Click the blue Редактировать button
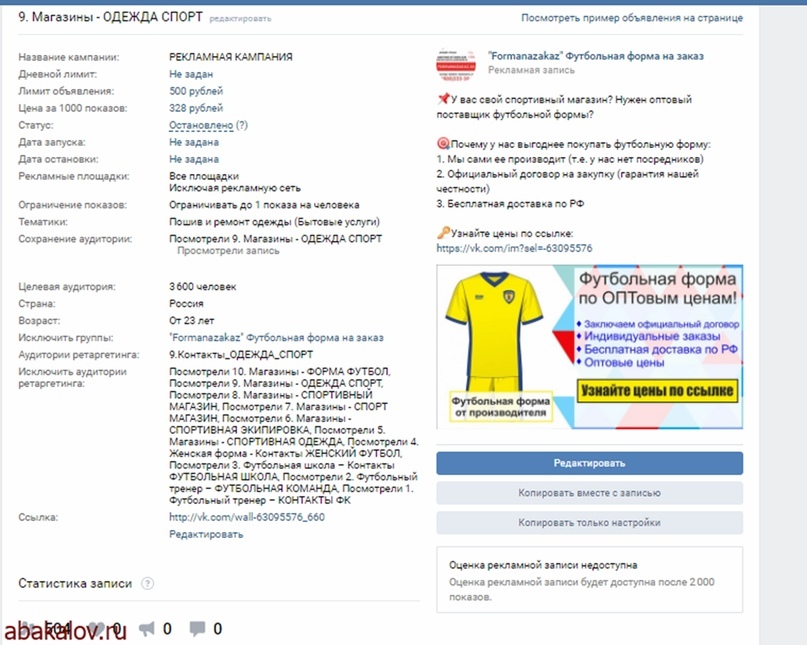The image size is (807, 645). click(x=589, y=463)
